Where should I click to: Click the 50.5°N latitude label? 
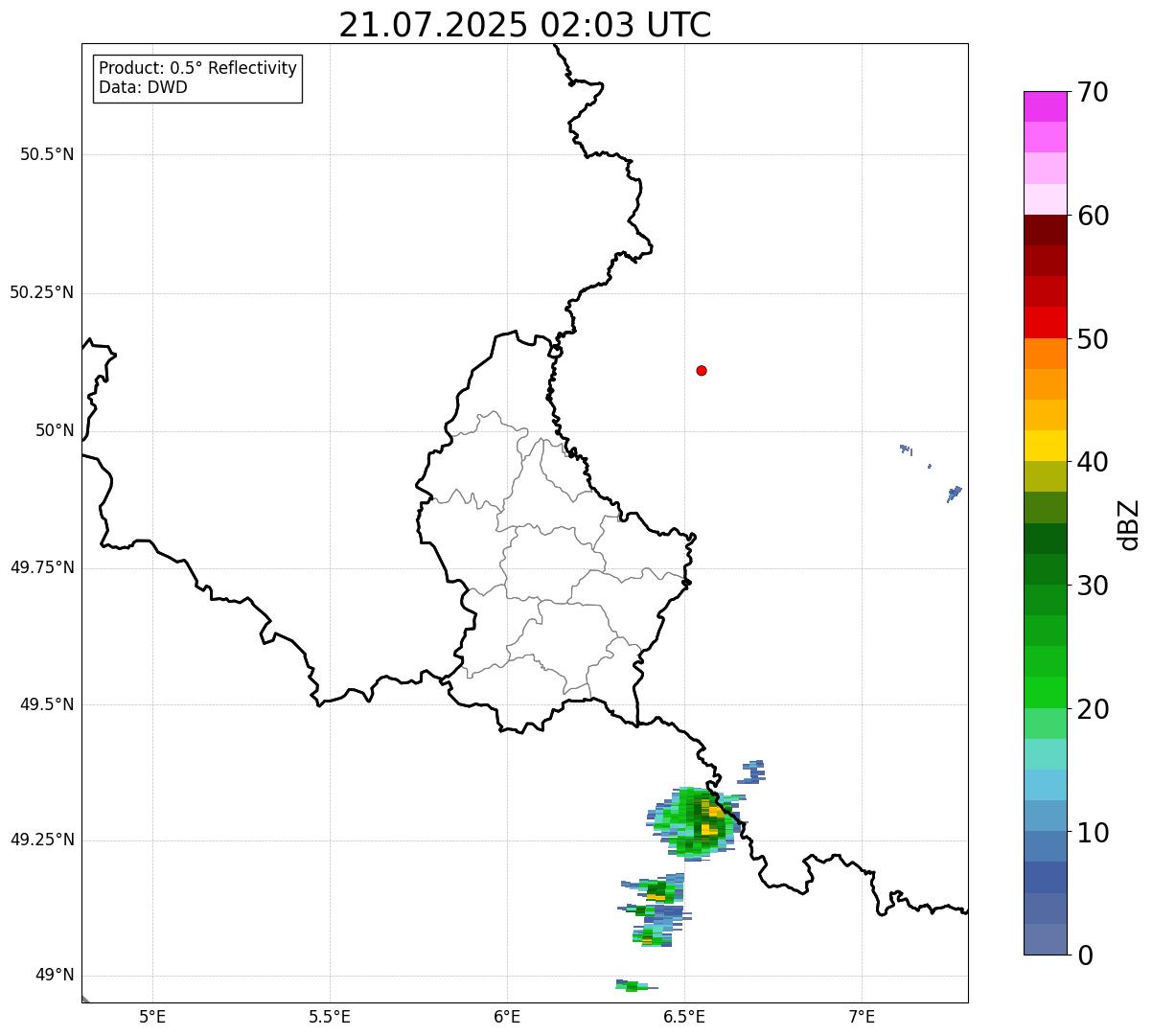[47, 154]
